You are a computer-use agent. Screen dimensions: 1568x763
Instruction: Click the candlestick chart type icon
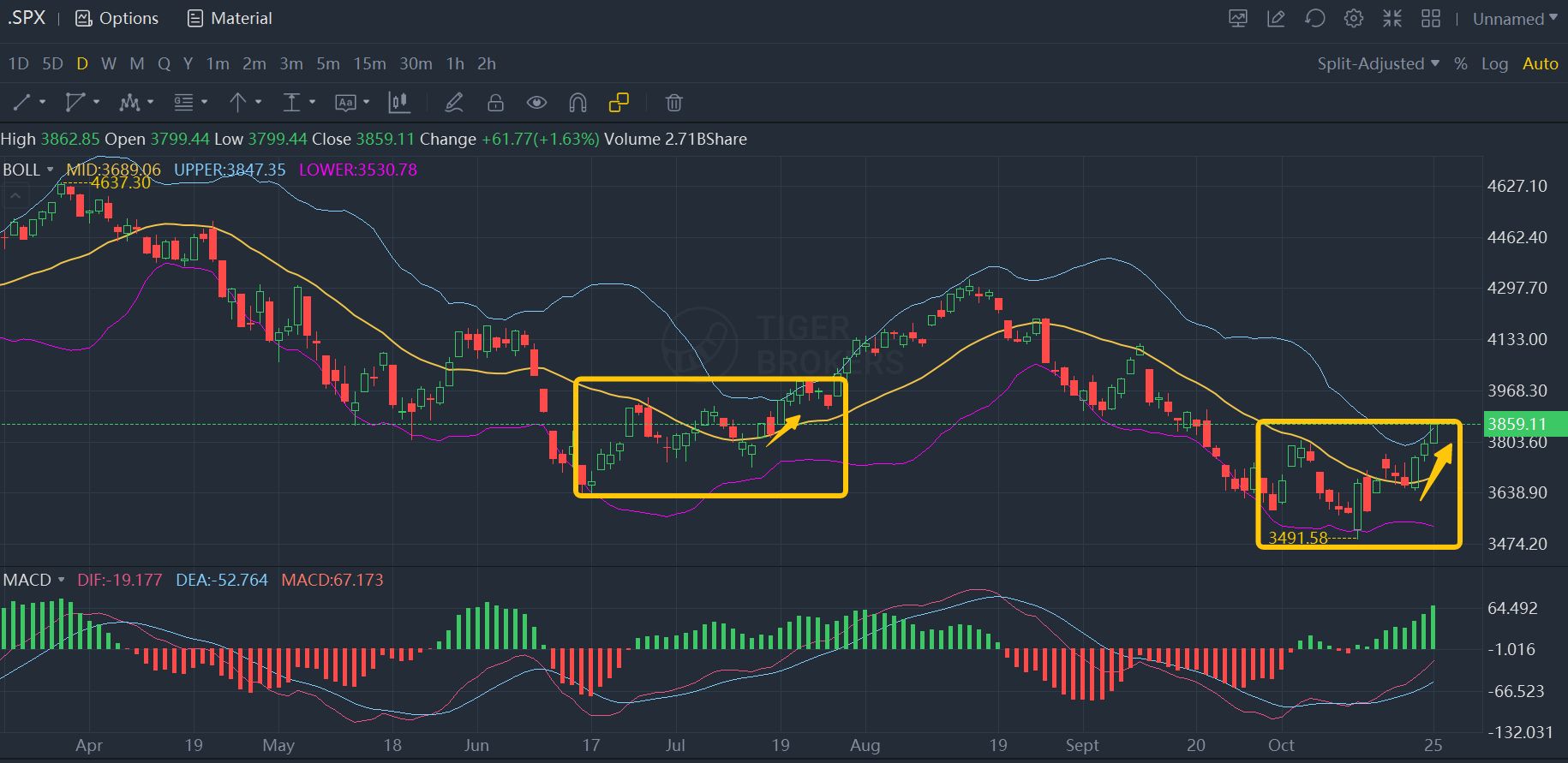(x=398, y=103)
